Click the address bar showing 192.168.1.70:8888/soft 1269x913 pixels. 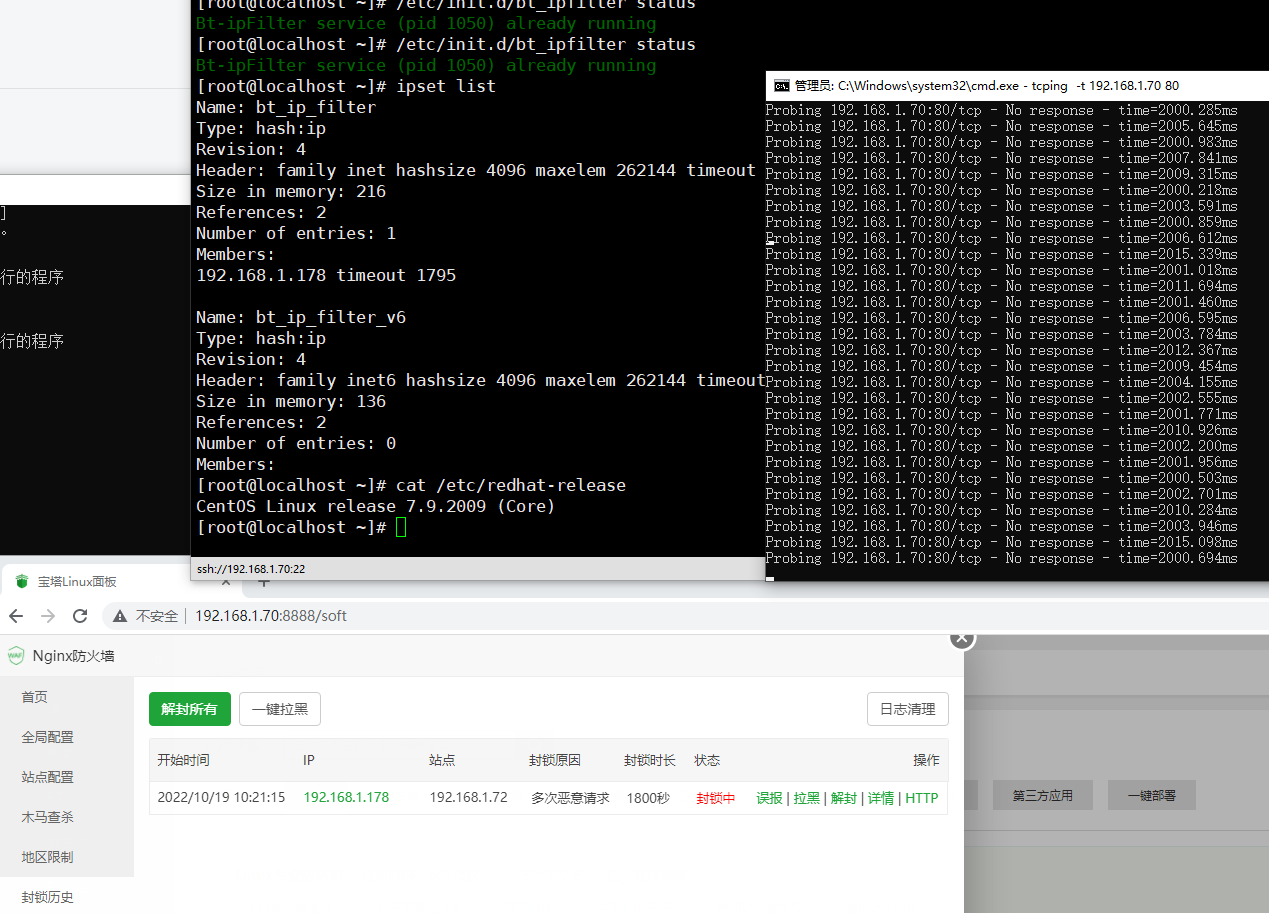point(271,616)
